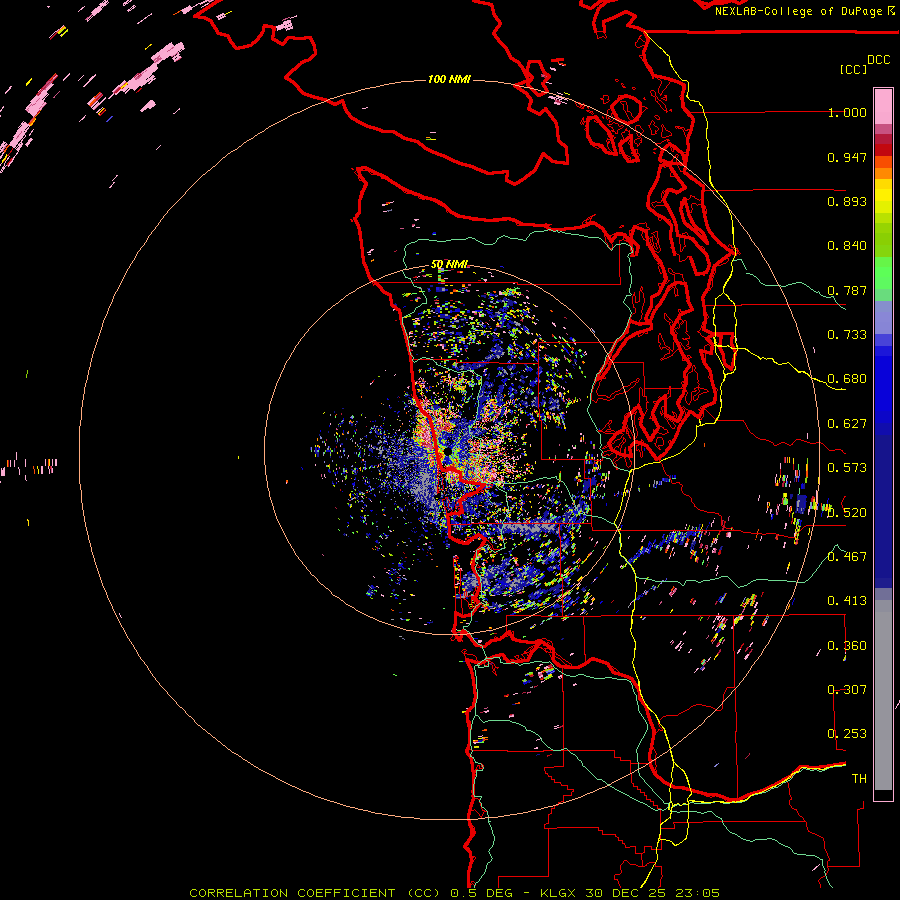
Task: Click the 0.360 color scale value
Action: (847, 646)
